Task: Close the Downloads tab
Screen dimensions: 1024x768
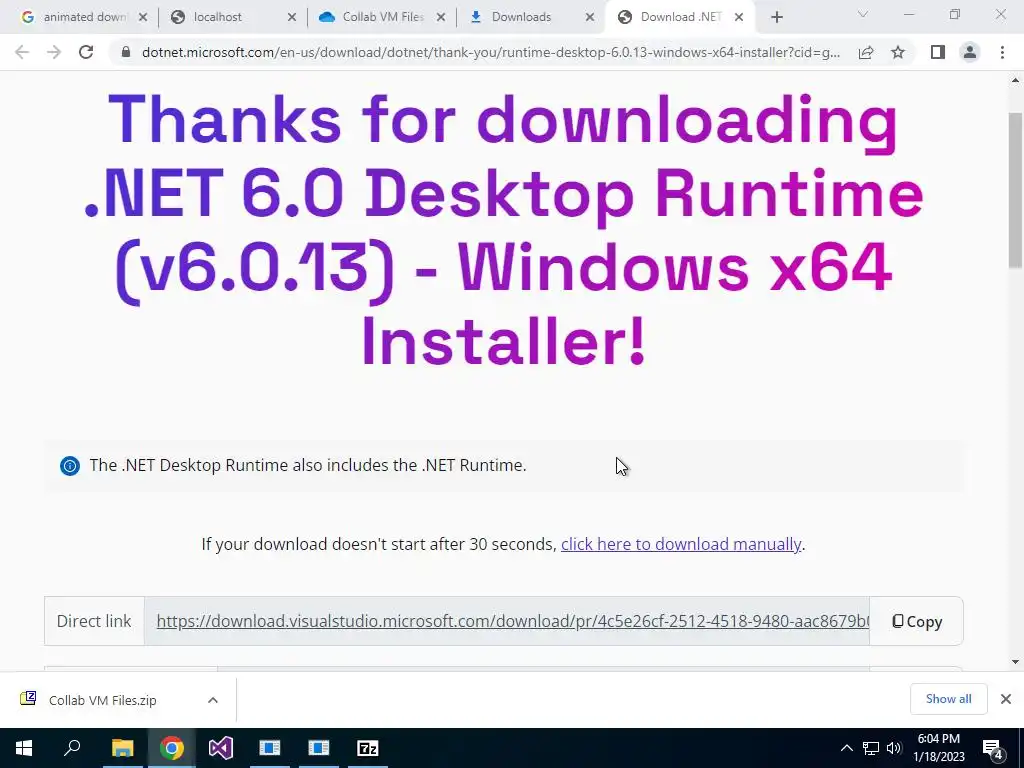Action: (x=590, y=18)
